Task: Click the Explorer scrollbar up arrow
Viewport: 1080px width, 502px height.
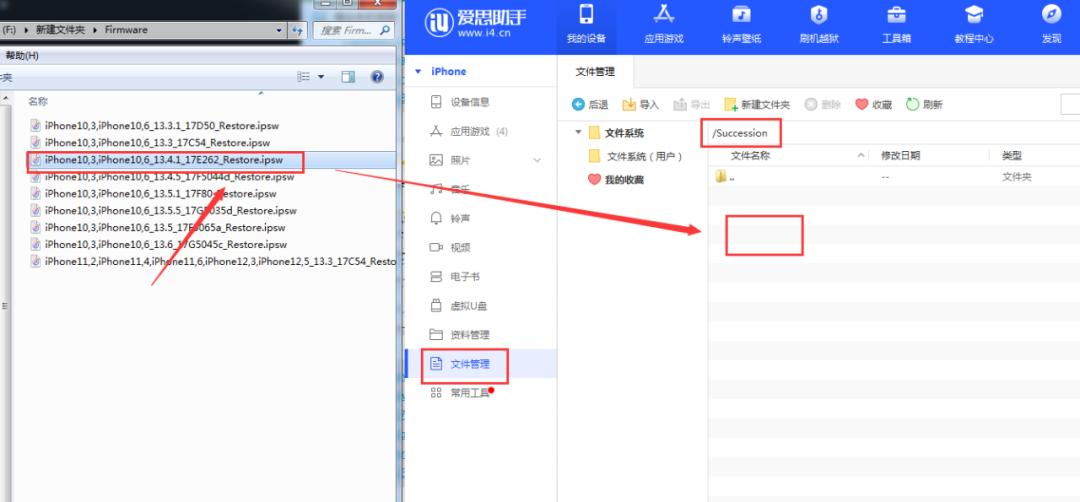Action: tap(6, 100)
